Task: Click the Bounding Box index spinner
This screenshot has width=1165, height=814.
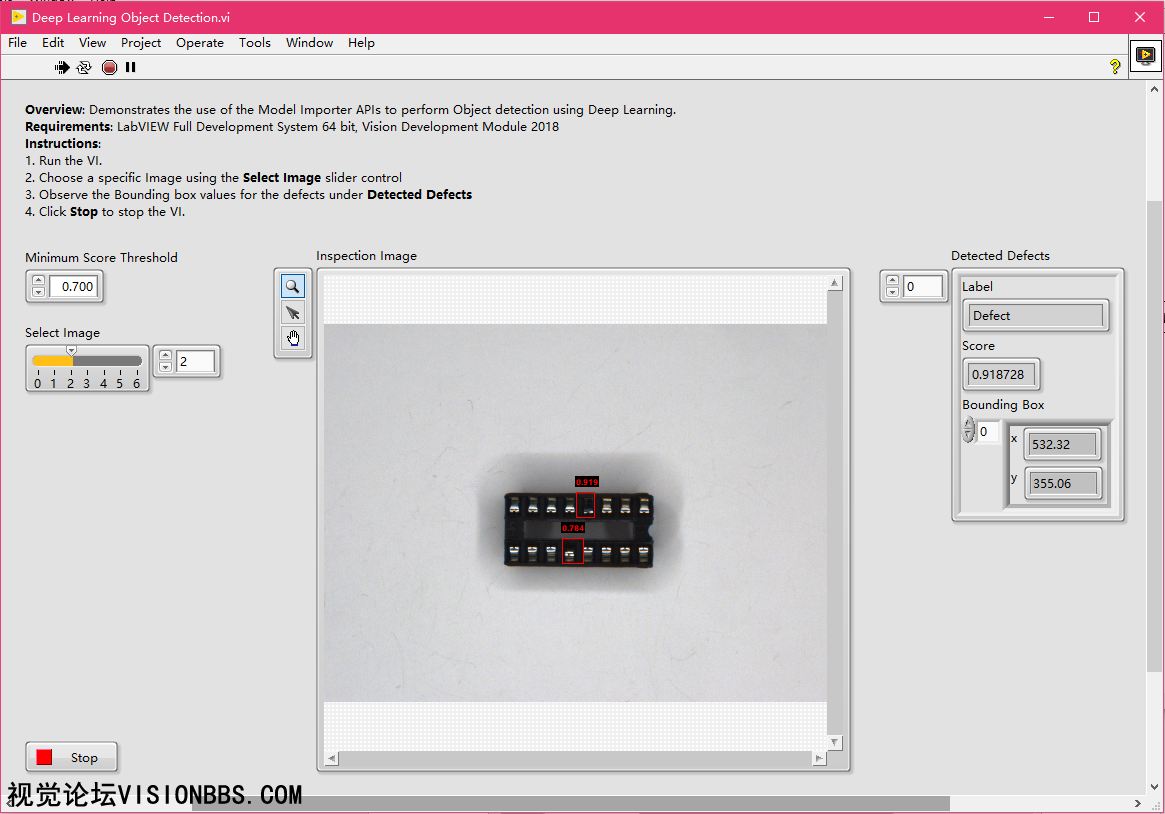Action: click(x=968, y=431)
